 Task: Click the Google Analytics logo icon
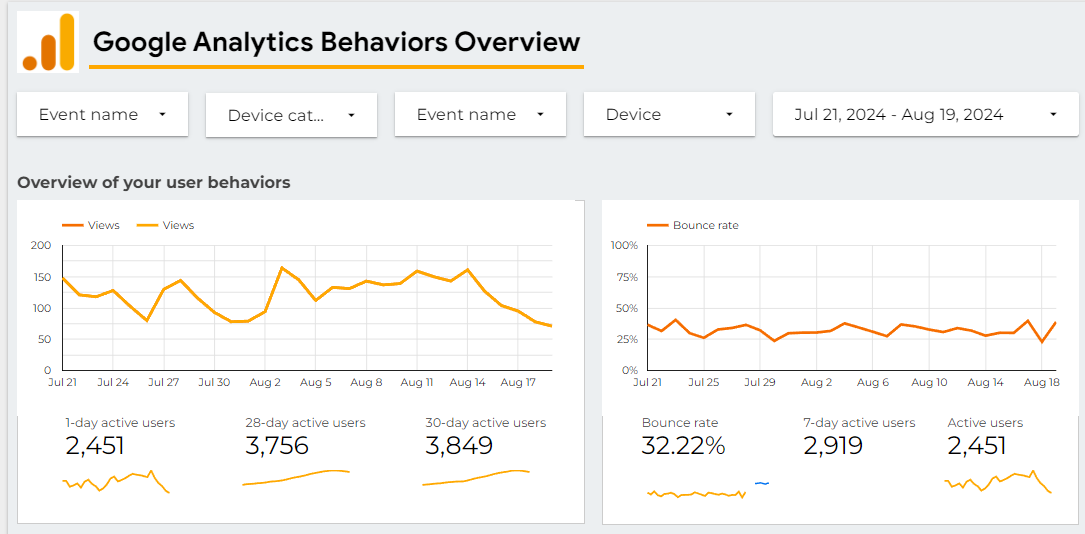point(48,42)
